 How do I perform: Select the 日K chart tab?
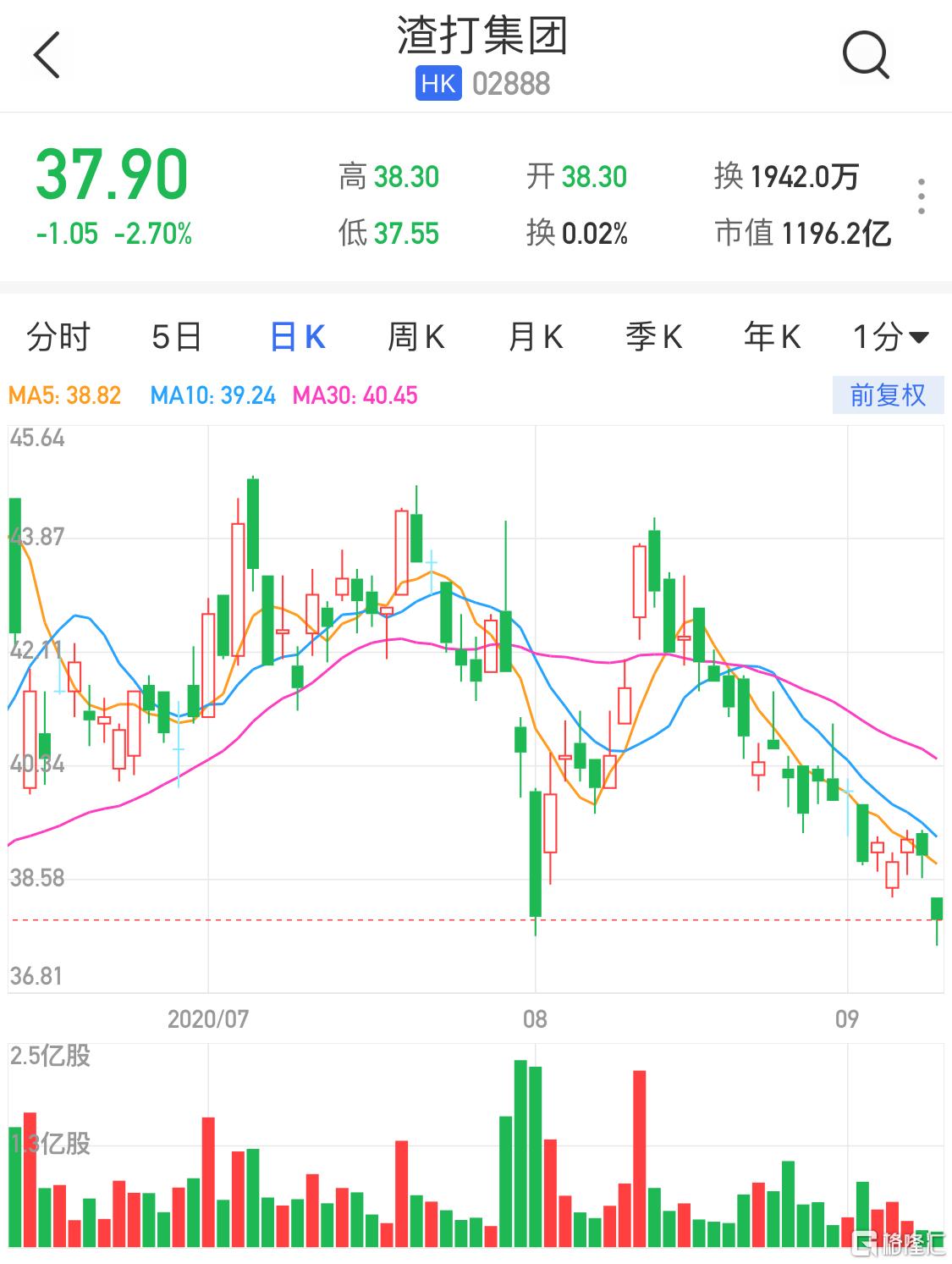pos(297,337)
